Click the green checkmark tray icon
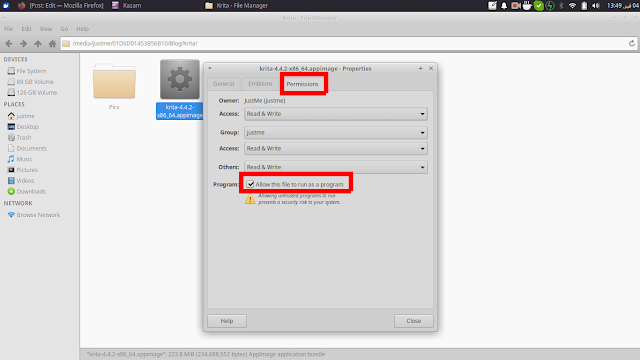The width and height of the screenshot is (640, 360). point(539,5)
